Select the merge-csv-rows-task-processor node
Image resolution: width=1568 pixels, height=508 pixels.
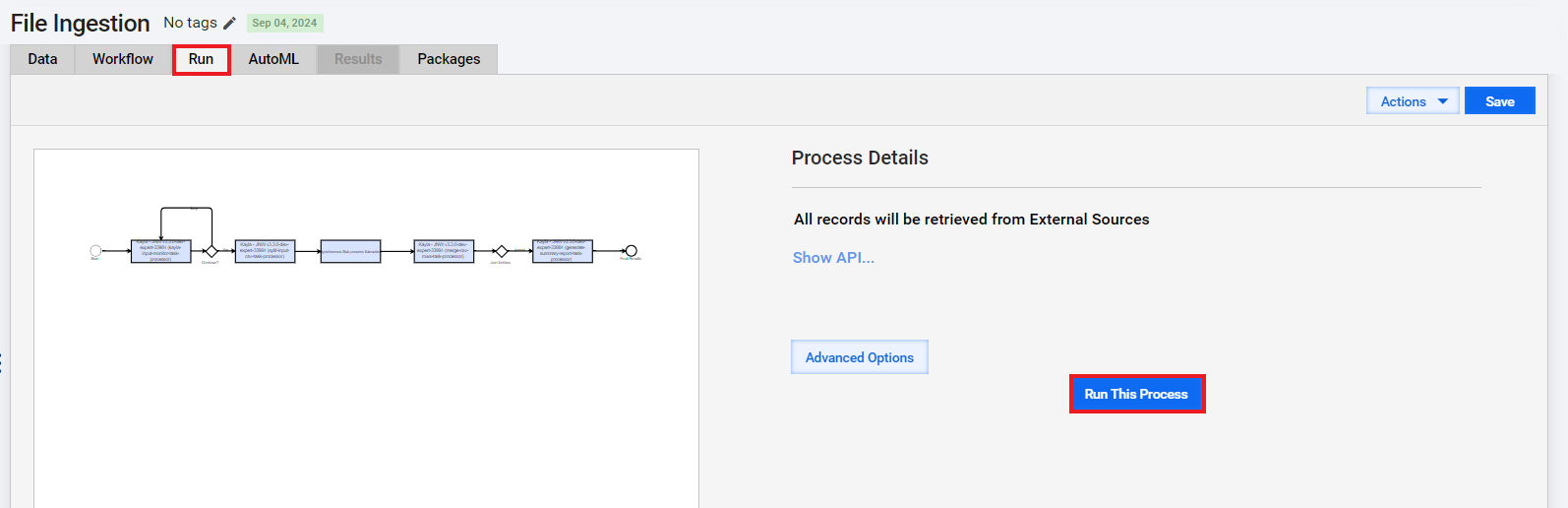[x=444, y=251]
